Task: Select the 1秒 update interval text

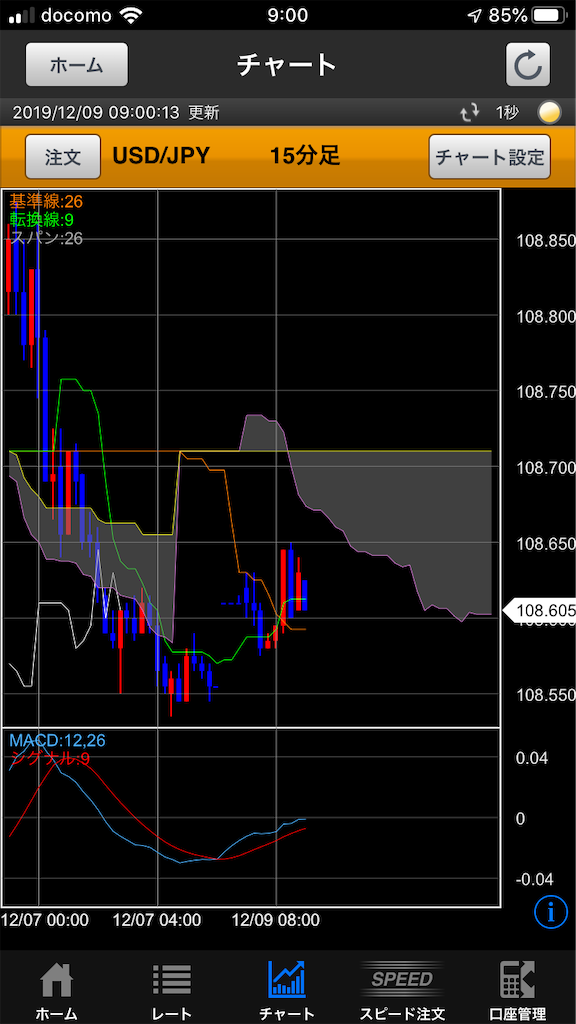Action: [507, 113]
